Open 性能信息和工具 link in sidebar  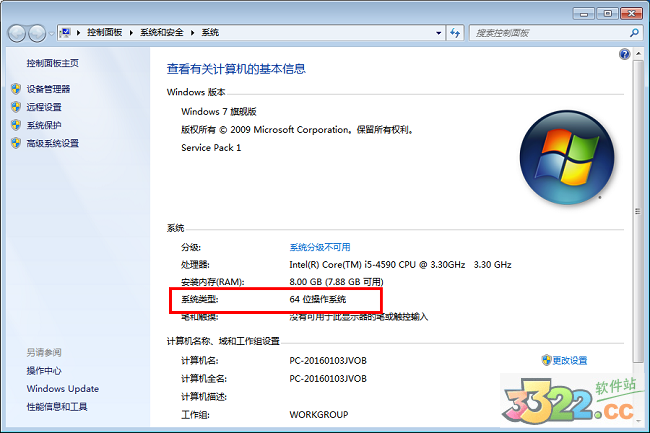coord(57,407)
